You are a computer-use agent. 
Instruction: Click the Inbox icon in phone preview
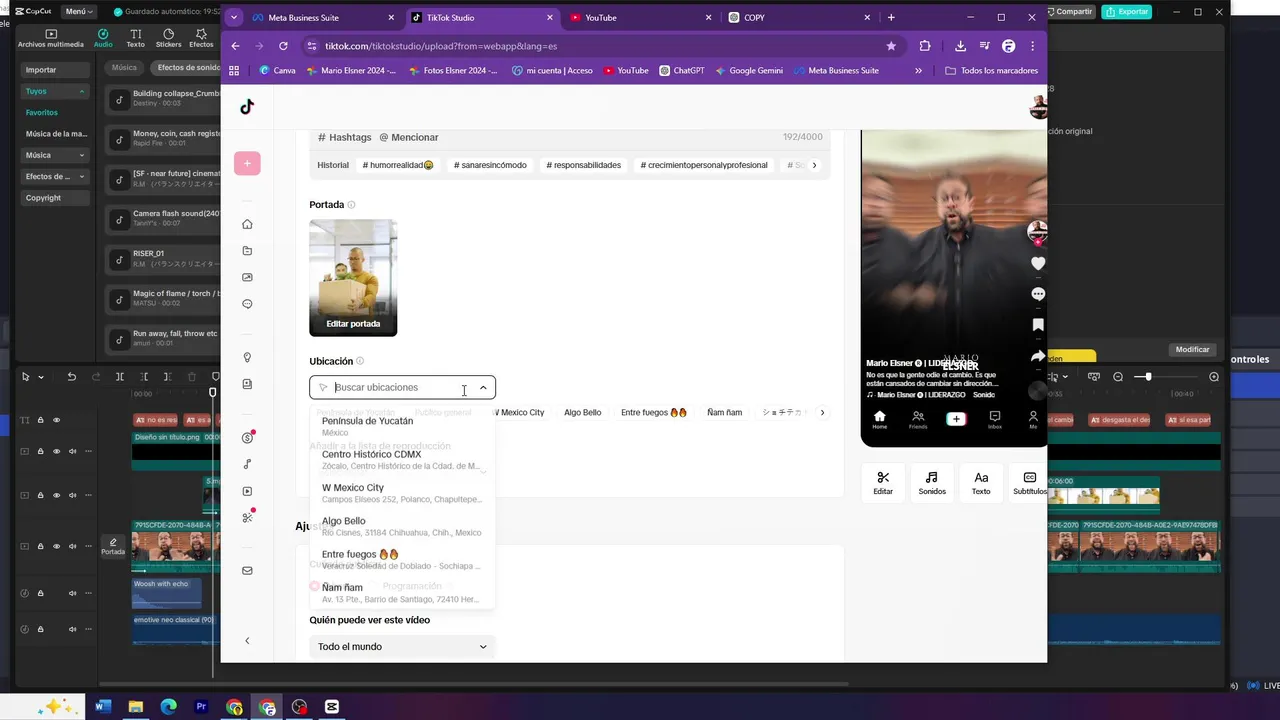(x=994, y=419)
